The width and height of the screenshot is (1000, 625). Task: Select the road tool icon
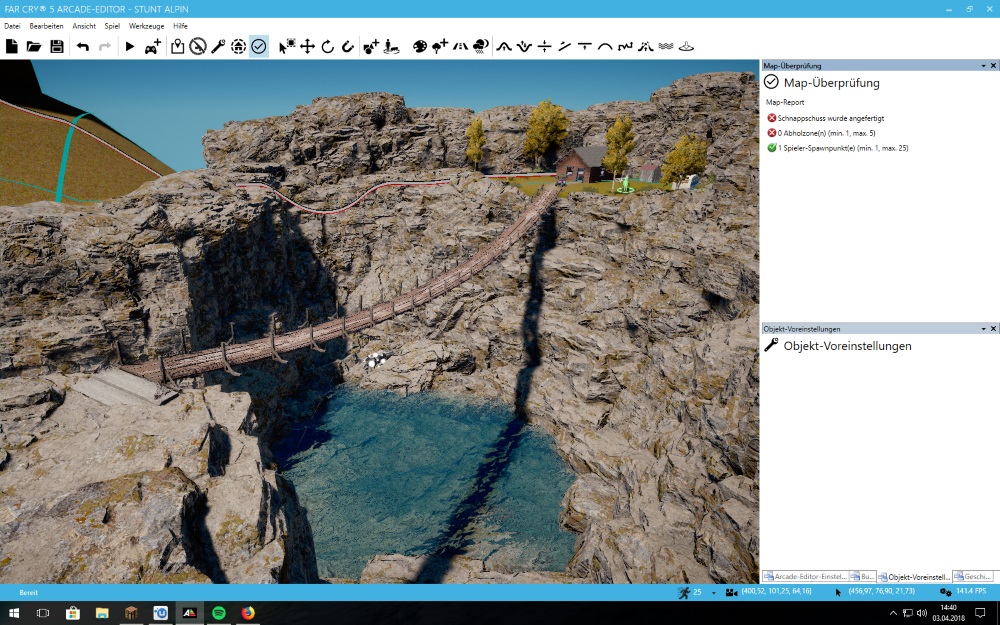461,46
